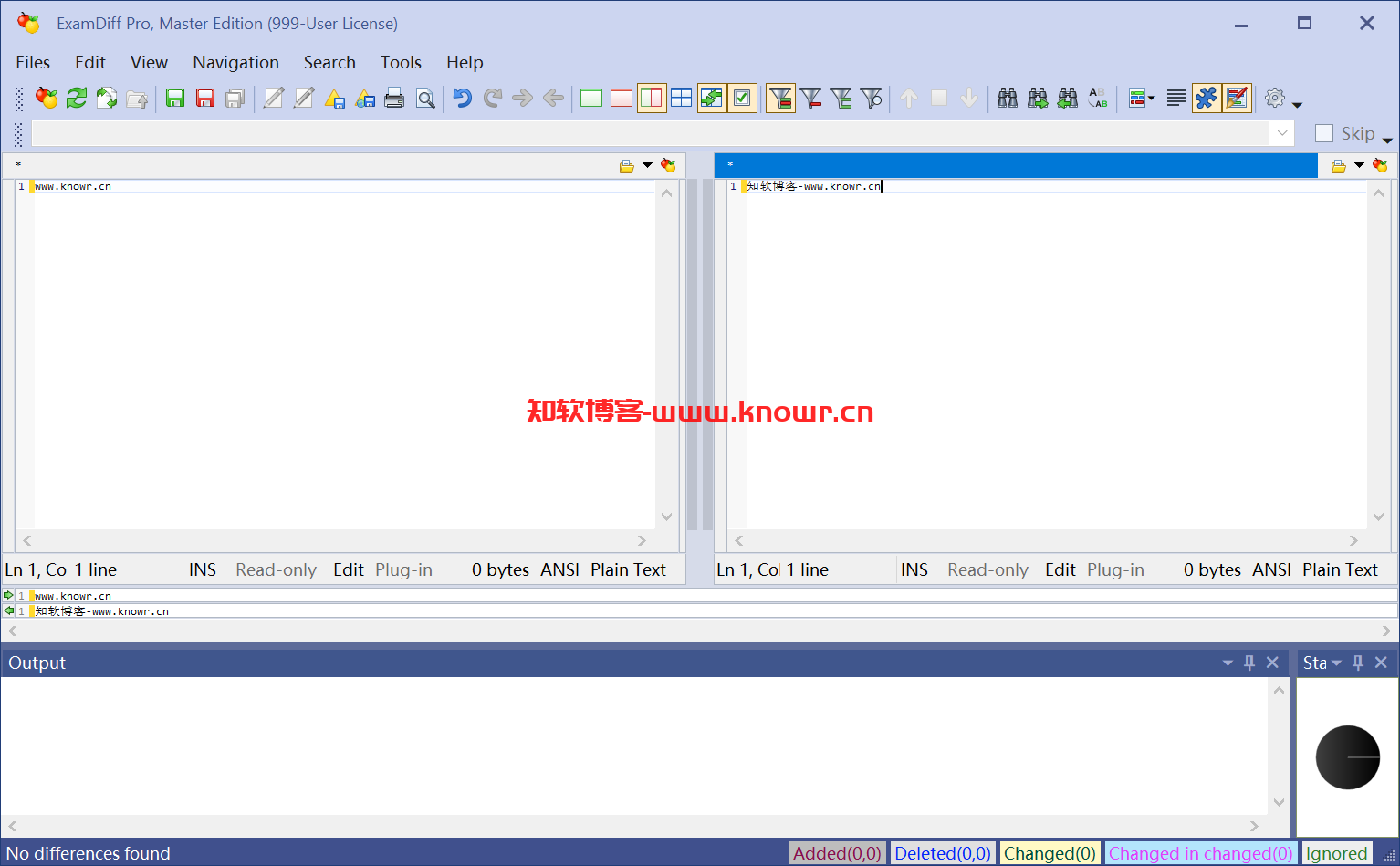Show only the left green pane icon
Image resolution: width=1400 pixels, height=866 pixels.
coord(591,98)
